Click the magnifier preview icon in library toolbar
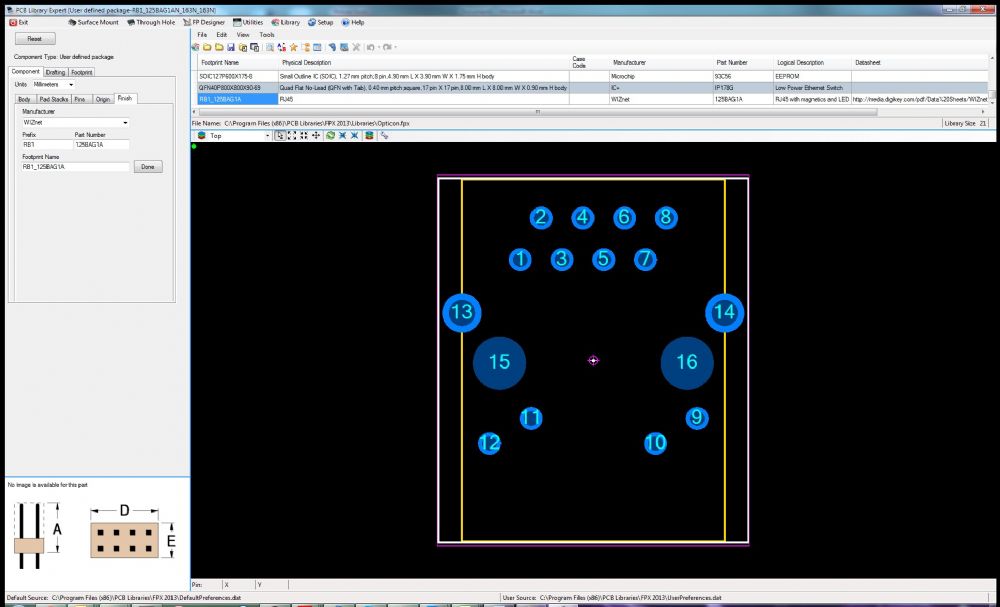The image size is (1000, 607). click(x=270, y=47)
